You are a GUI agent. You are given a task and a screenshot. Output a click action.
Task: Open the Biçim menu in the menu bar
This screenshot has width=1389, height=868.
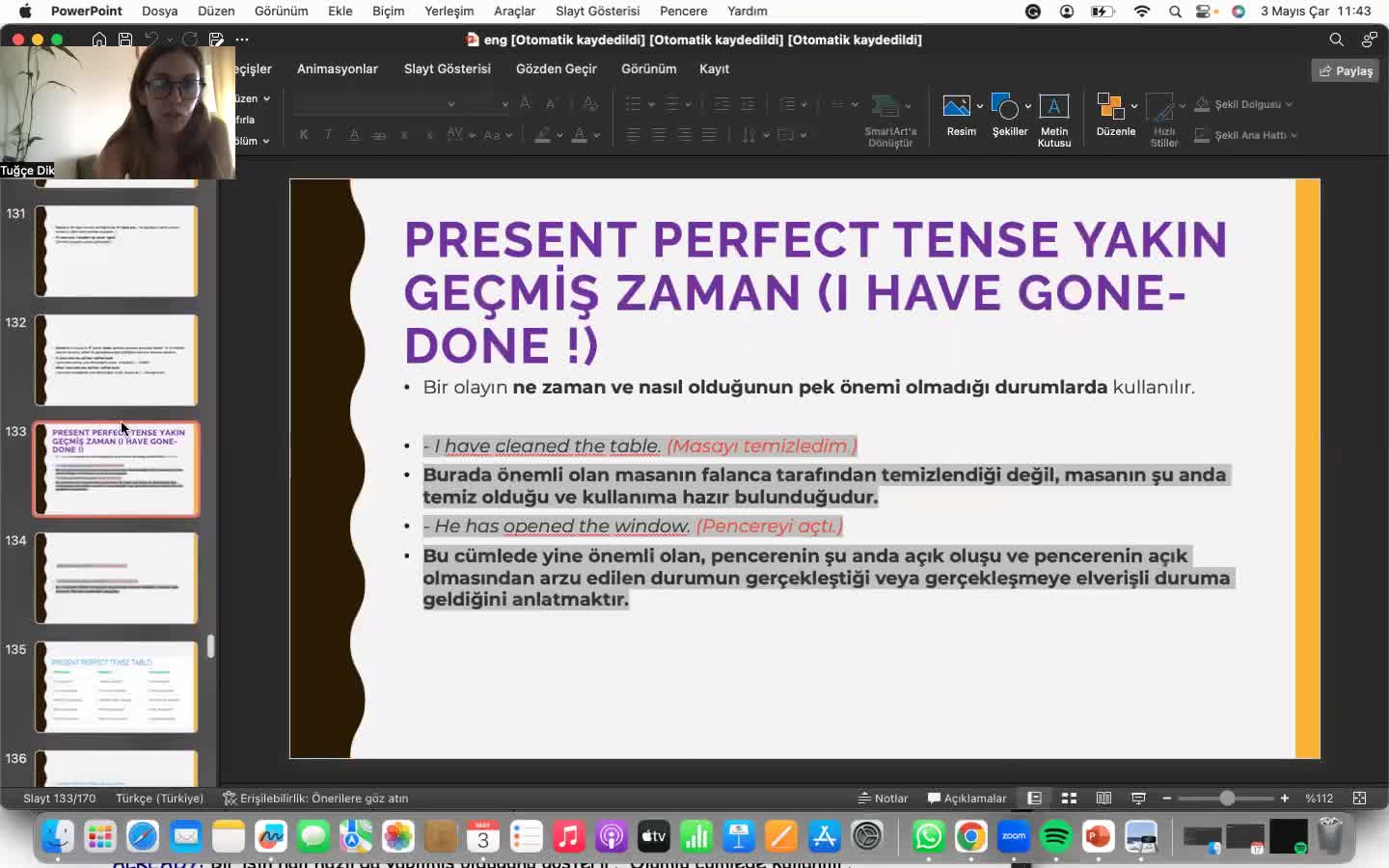(x=389, y=11)
